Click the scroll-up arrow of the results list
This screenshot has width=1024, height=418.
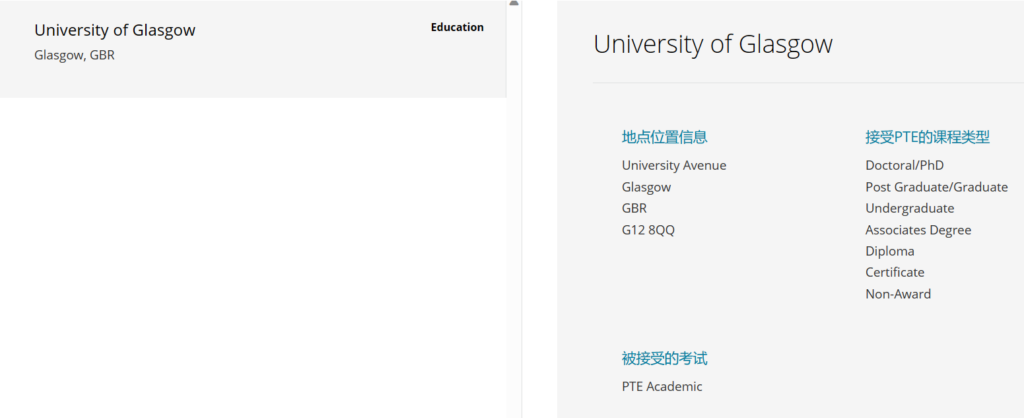(x=514, y=3)
